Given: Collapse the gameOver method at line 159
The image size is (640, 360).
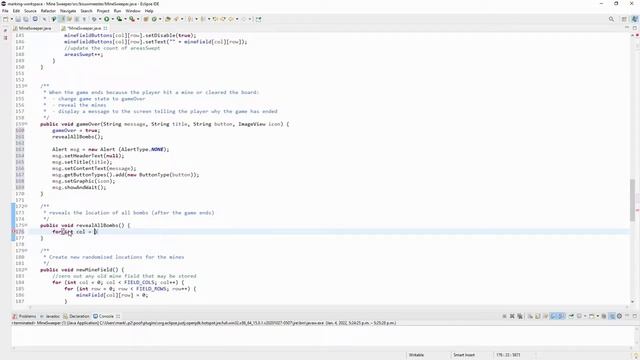Looking at the screenshot, I should (x=27, y=124).
